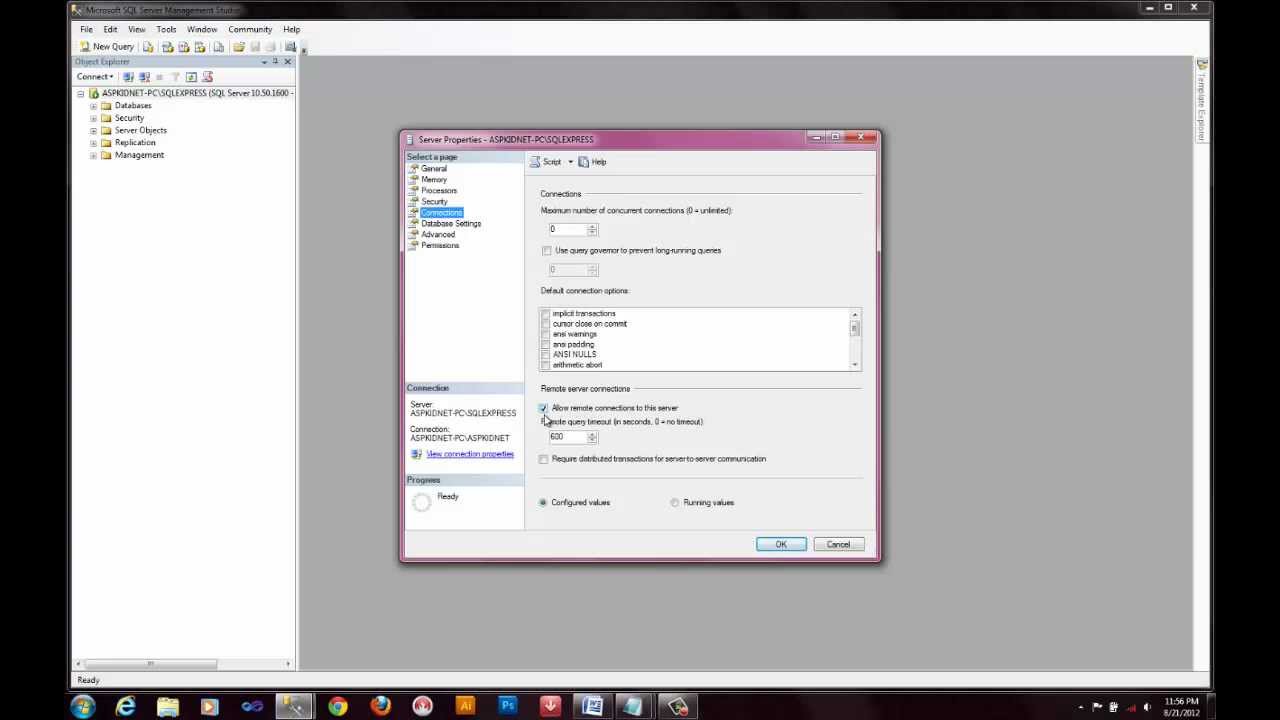This screenshot has height=720, width=1280.
Task: Click the system clock showing 11:56 PM
Action: [x=1181, y=702]
